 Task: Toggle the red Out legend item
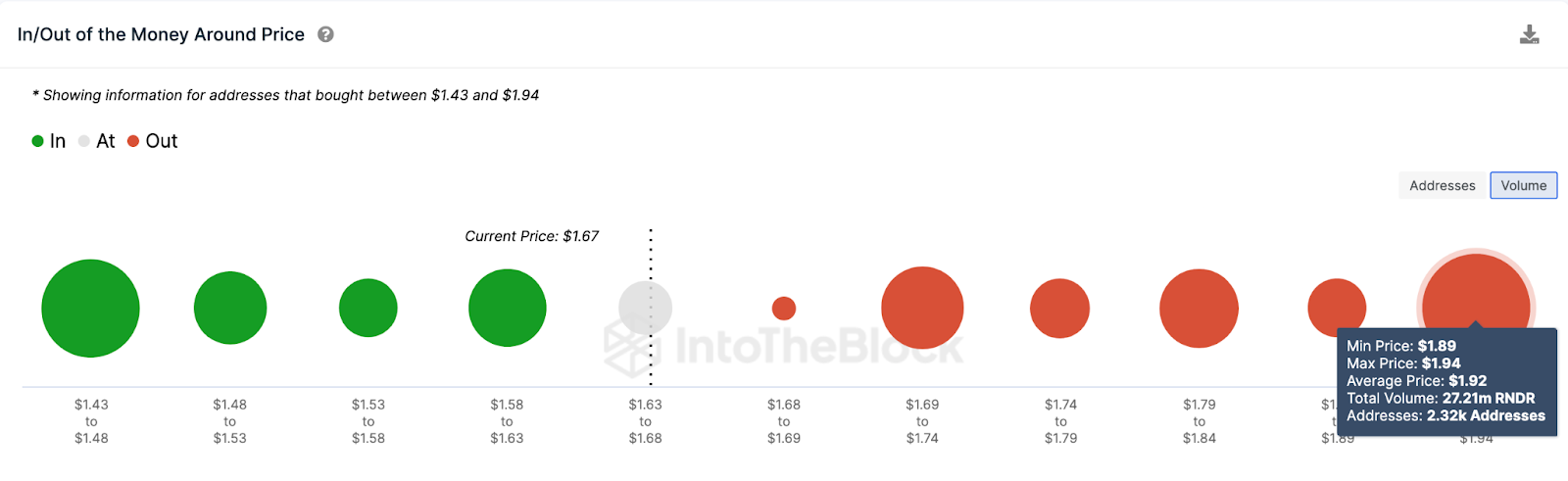click(153, 141)
